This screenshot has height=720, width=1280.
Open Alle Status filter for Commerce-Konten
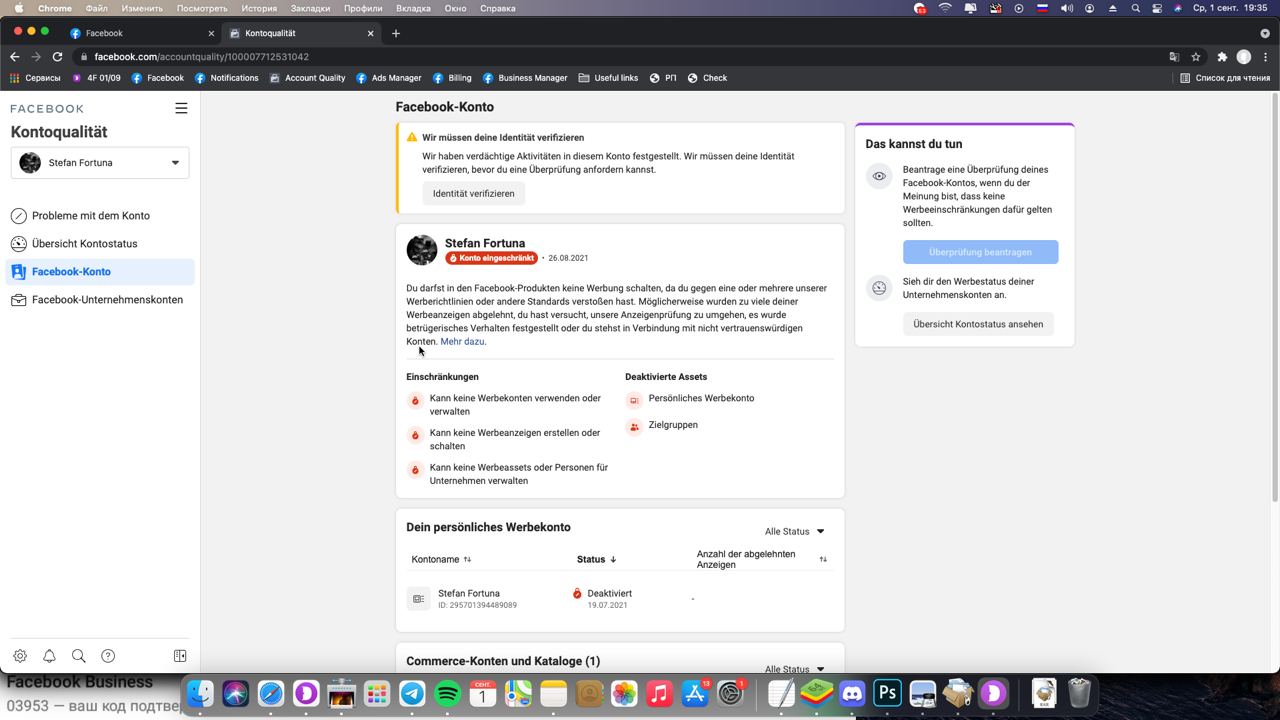pos(795,669)
